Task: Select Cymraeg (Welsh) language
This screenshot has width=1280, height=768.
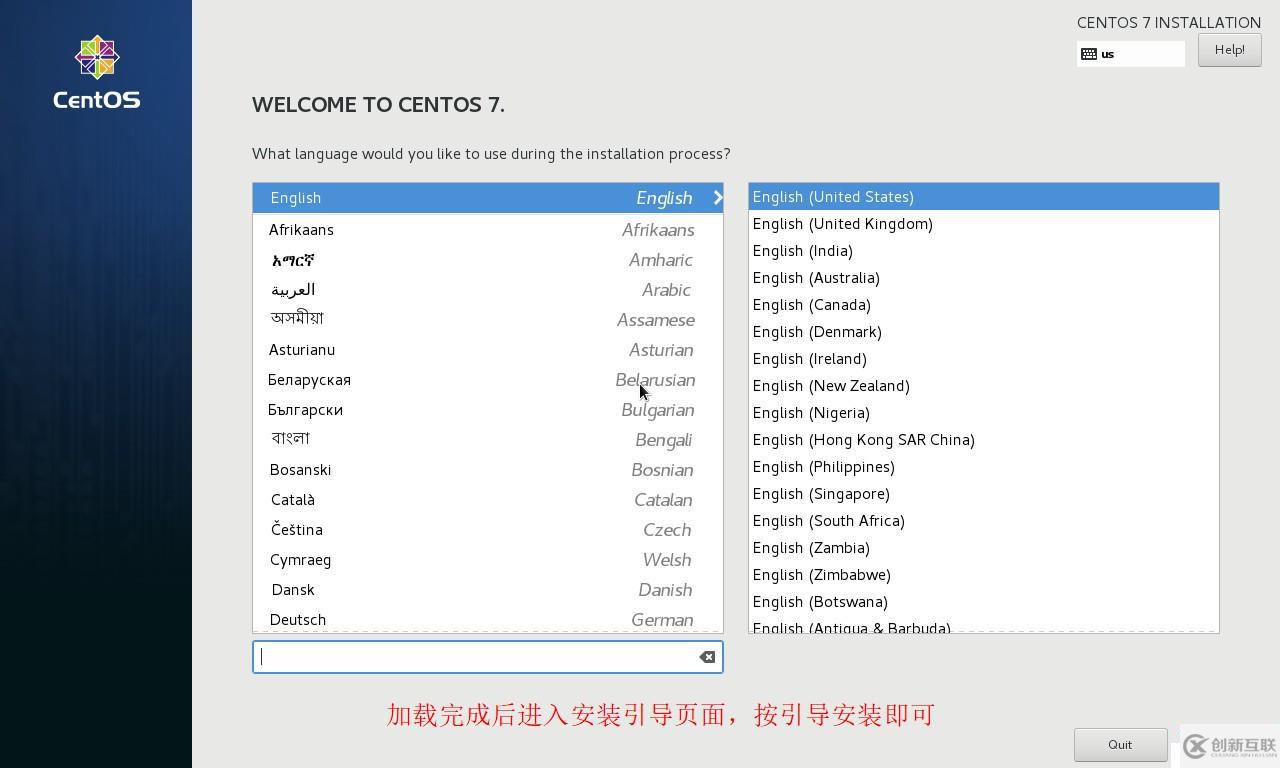Action: pyautogui.click(x=488, y=560)
